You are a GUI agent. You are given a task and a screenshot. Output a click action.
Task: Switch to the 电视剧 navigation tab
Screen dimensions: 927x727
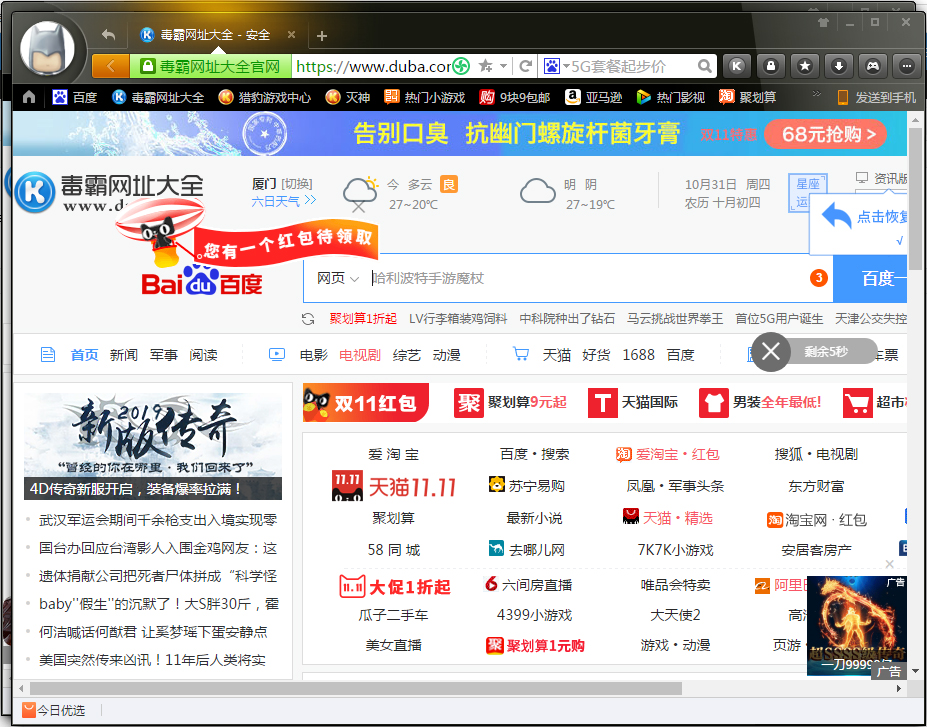358,354
